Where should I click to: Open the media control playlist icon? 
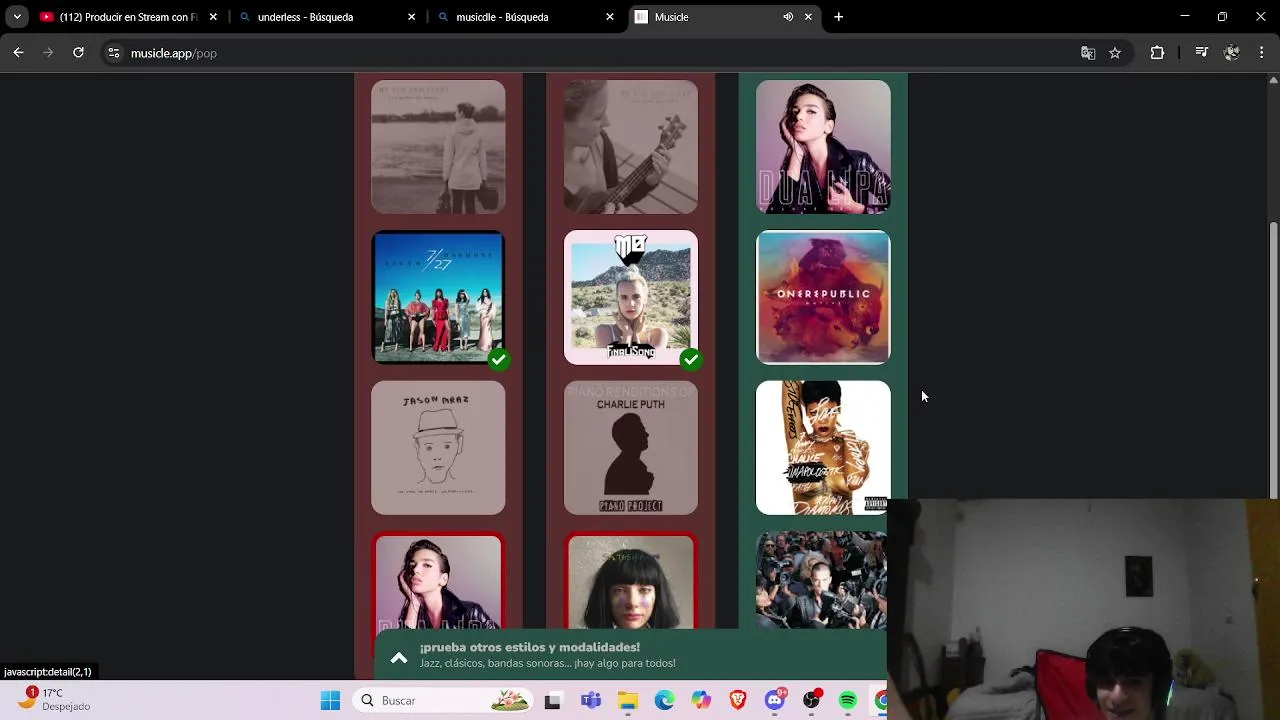pos(1202,53)
